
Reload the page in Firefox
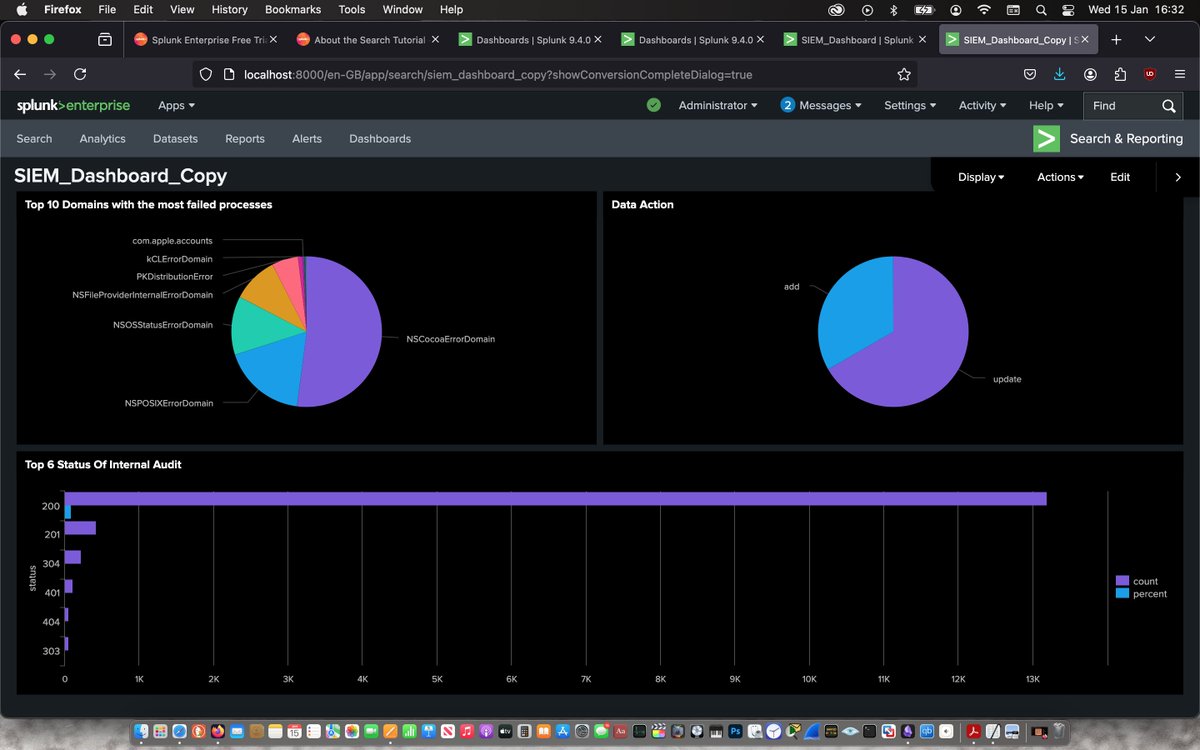pos(80,74)
